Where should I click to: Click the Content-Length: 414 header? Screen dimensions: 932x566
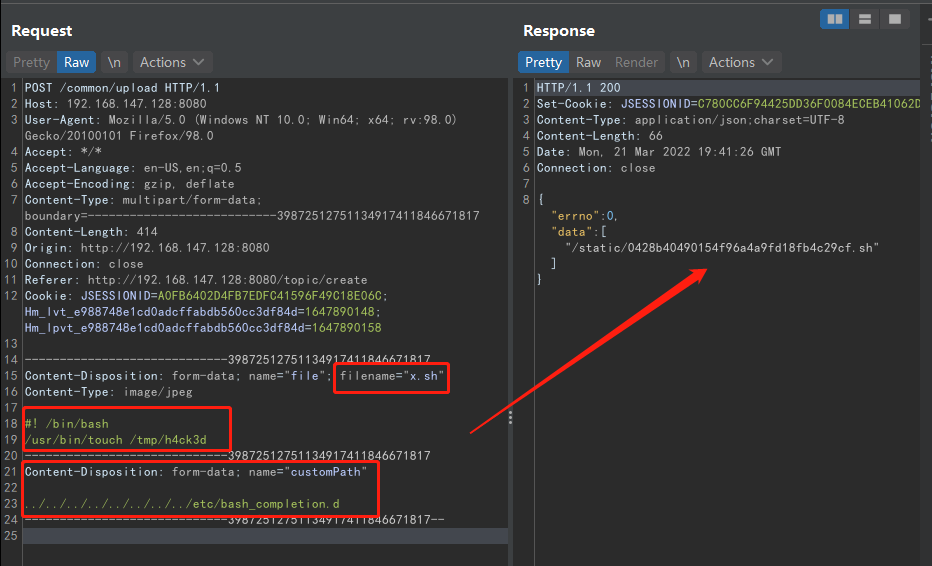(91, 232)
